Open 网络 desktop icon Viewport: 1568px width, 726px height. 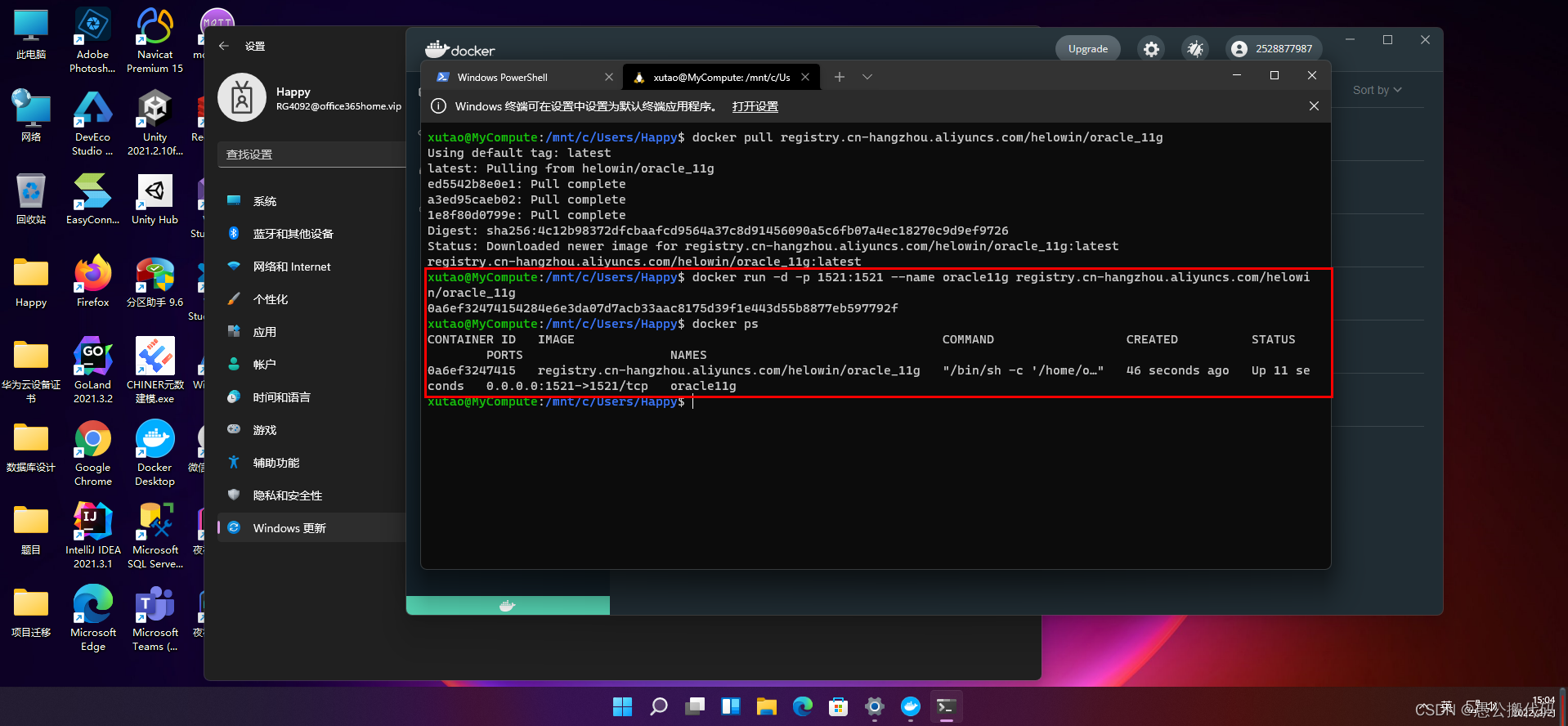[x=31, y=117]
